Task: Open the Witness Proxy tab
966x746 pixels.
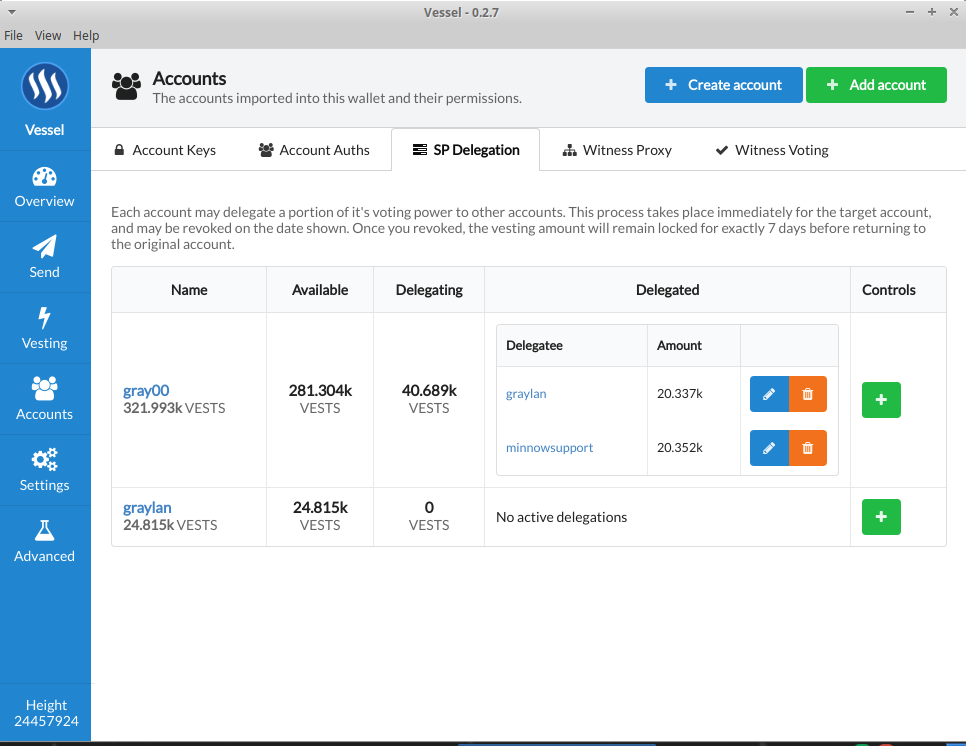Action: coord(617,150)
